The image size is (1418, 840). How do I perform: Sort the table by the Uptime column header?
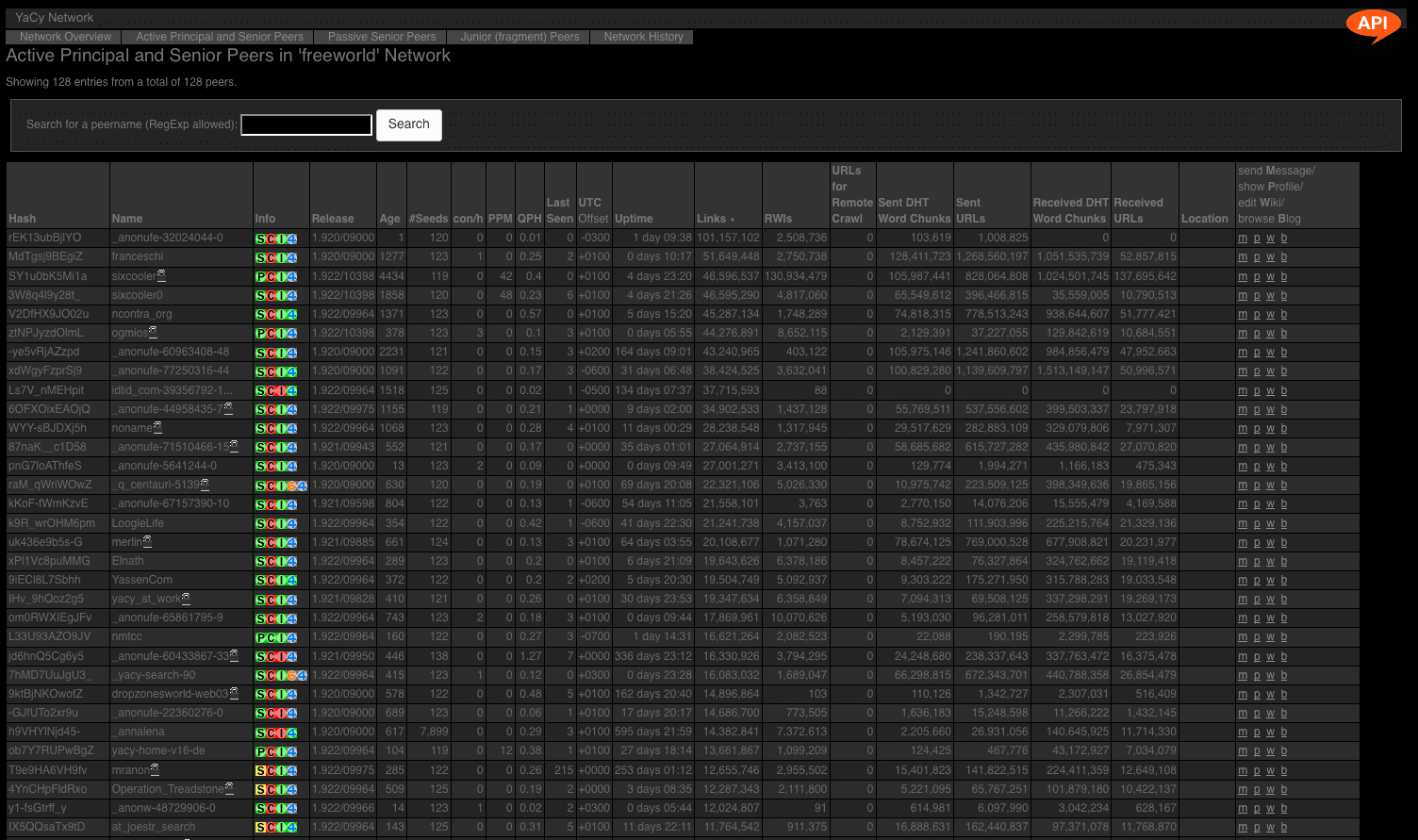(634, 219)
